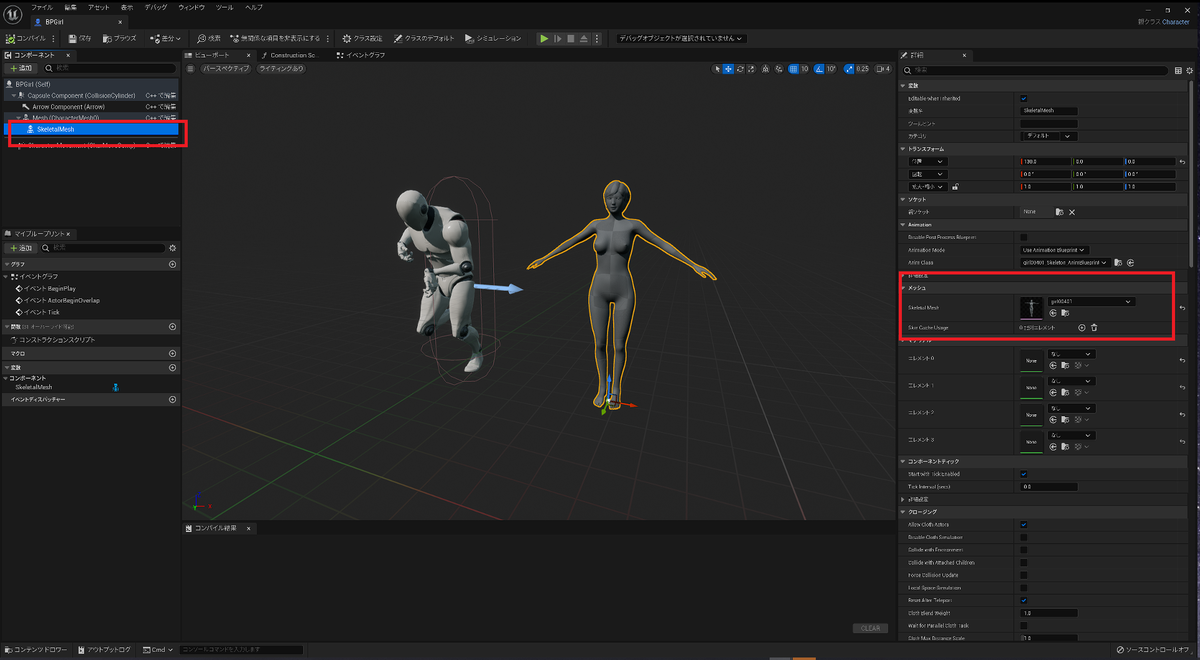The image size is (1200, 660).
Task: Select the SkeletalMesh component row
Action: pos(90,129)
